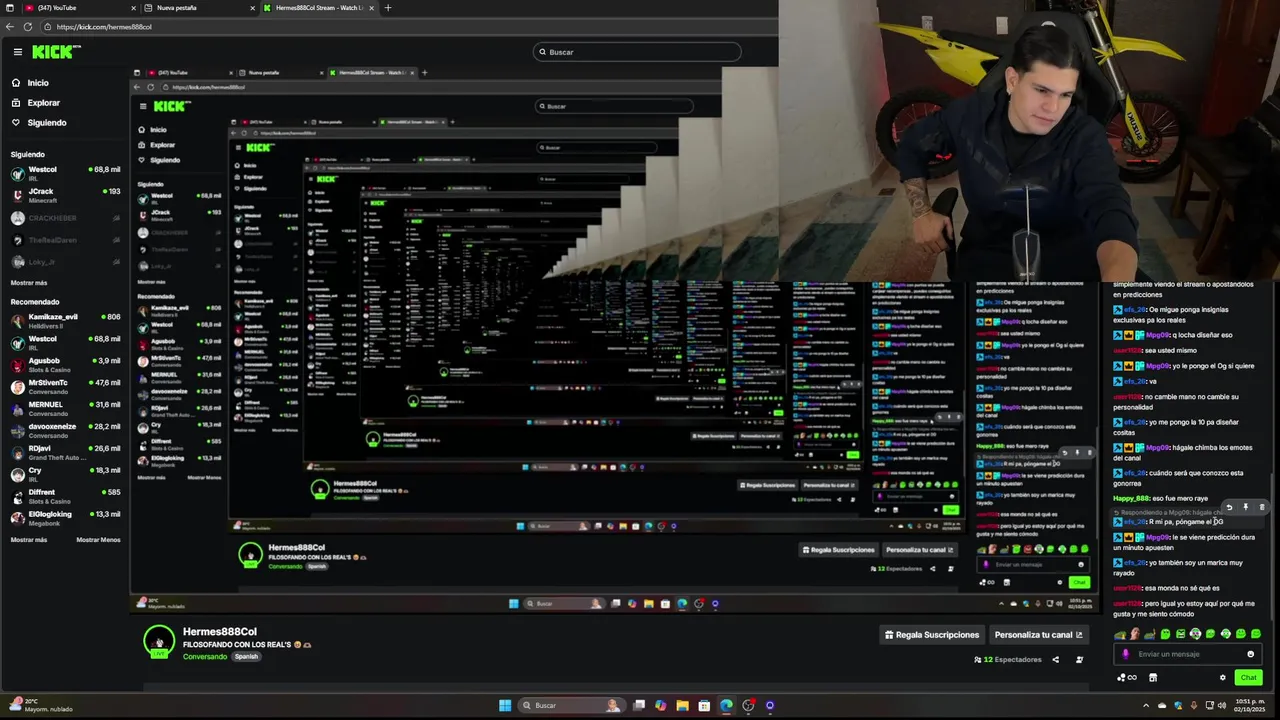Image resolution: width=1280 pixels, height=720 pixels.
Task: Open a new tab with the outermost plus button
Action: point(388,8)
